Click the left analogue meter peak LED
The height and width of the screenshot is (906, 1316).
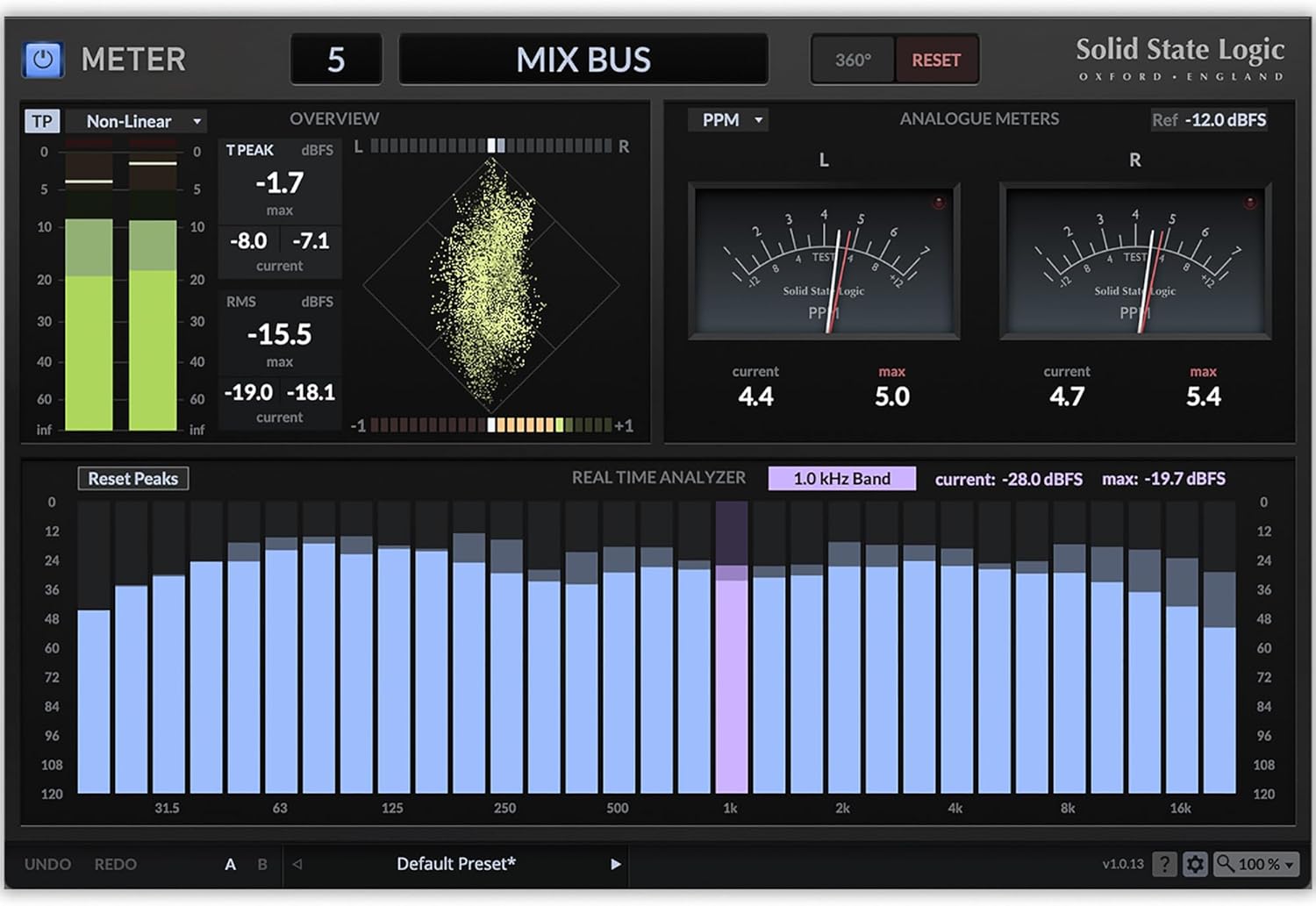click(938, 203)
